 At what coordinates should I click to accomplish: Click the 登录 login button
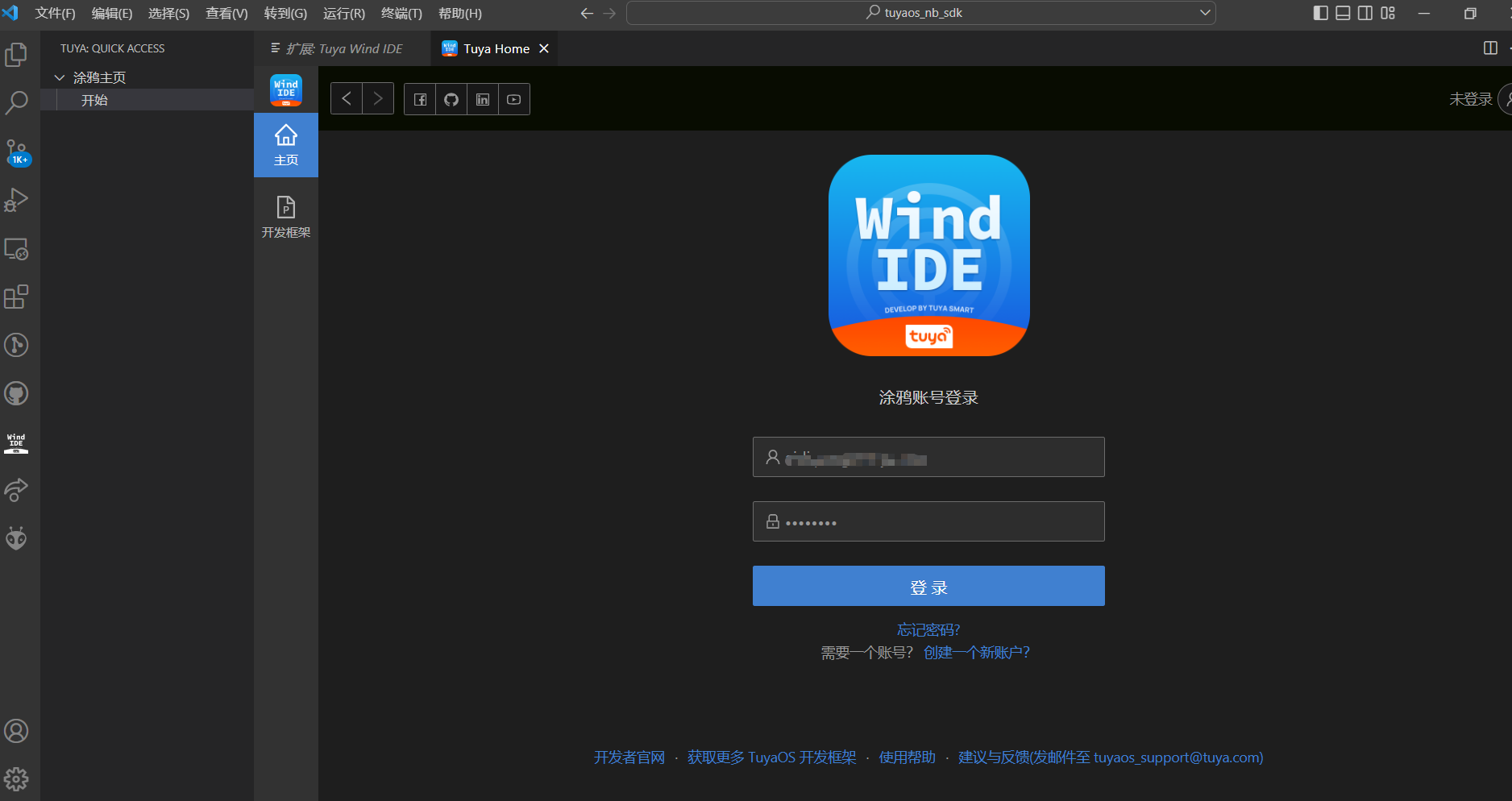928,586
